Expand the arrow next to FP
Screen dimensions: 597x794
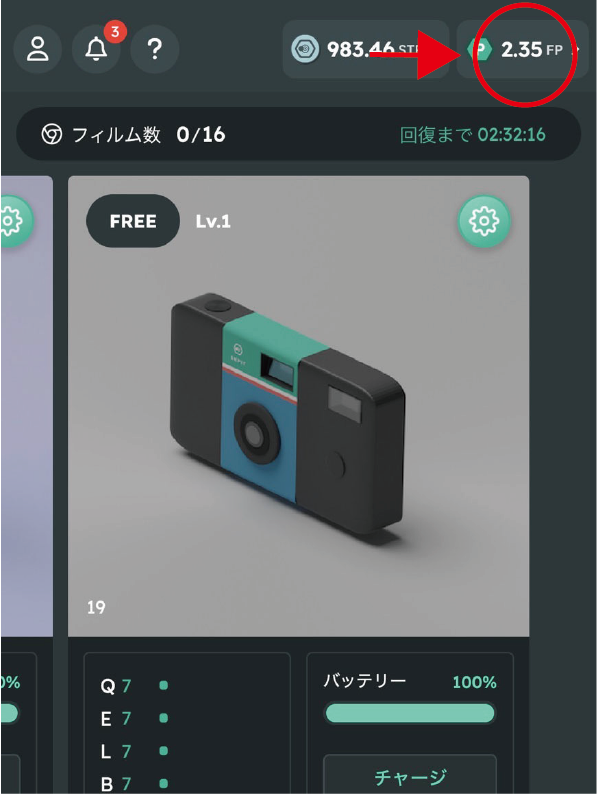point(575,50)
